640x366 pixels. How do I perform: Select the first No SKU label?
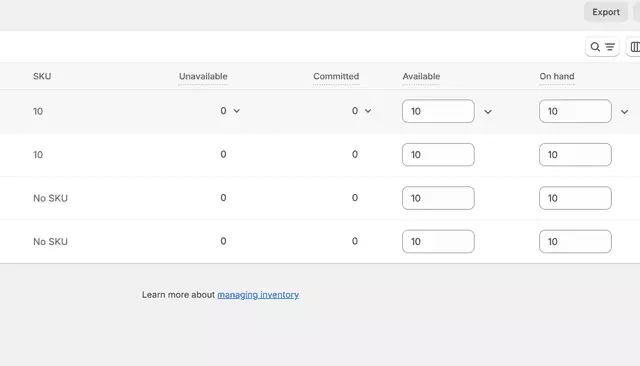(x=50, y=198)
